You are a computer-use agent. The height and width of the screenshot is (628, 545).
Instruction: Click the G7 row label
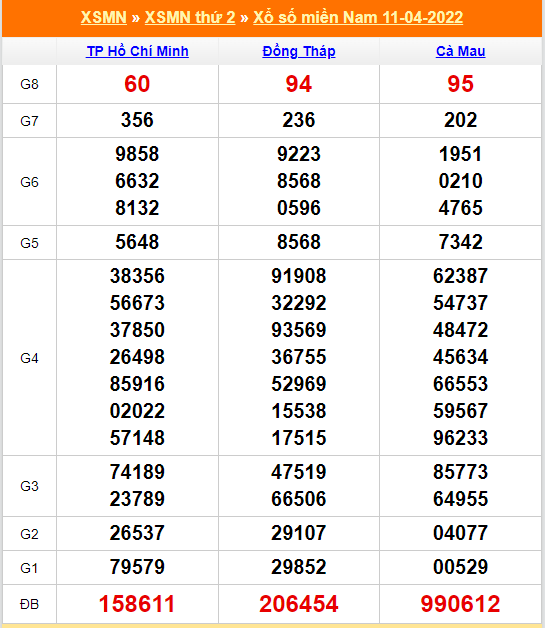tap(29, 121)
